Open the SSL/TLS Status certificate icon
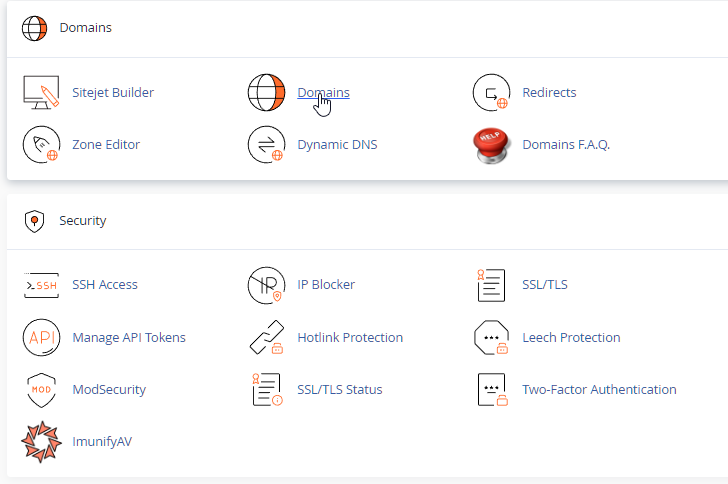This screenshot has height=484, width=728. [267, 389]
